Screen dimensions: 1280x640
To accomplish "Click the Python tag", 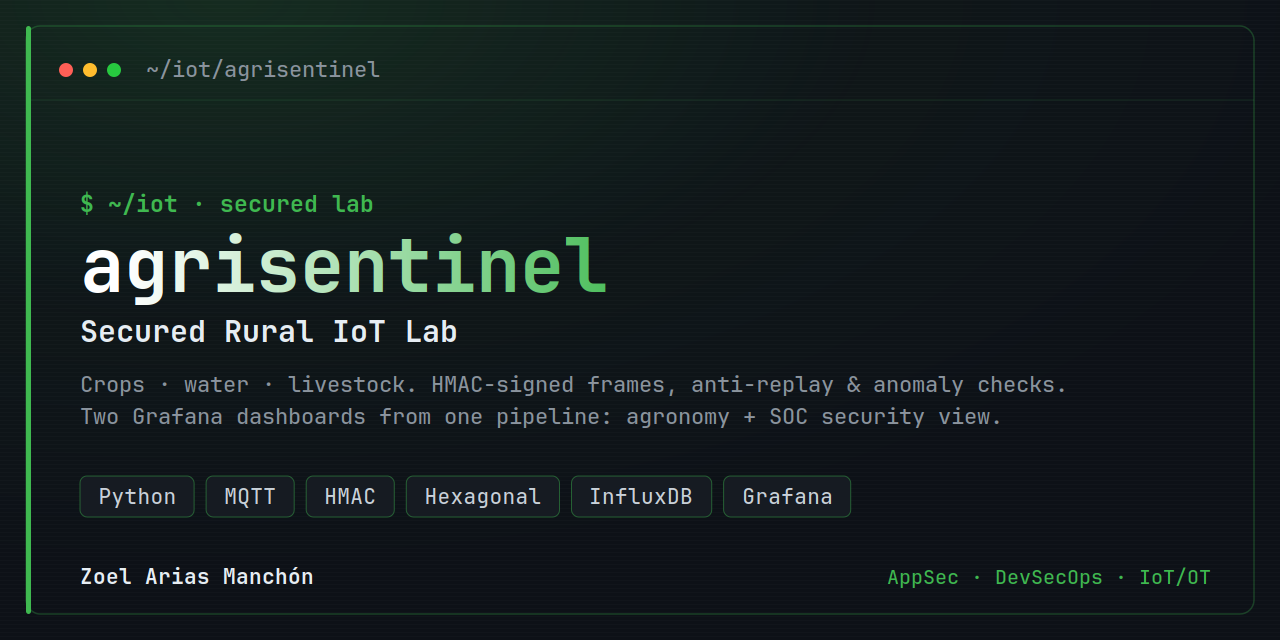I will pyautogui.click(x=137, y=497).
